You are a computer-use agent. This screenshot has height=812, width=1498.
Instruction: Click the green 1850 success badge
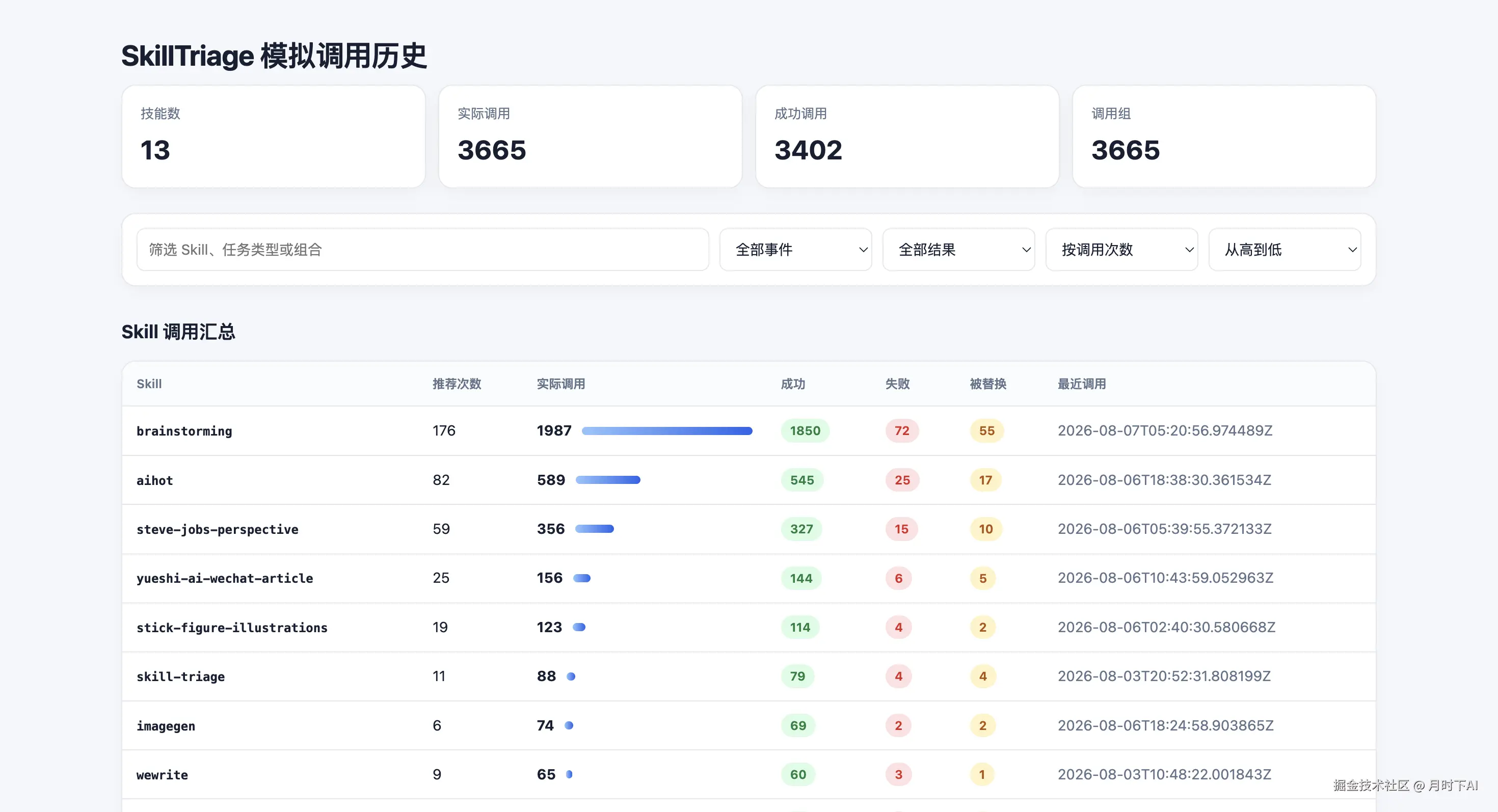click(805, 430)
